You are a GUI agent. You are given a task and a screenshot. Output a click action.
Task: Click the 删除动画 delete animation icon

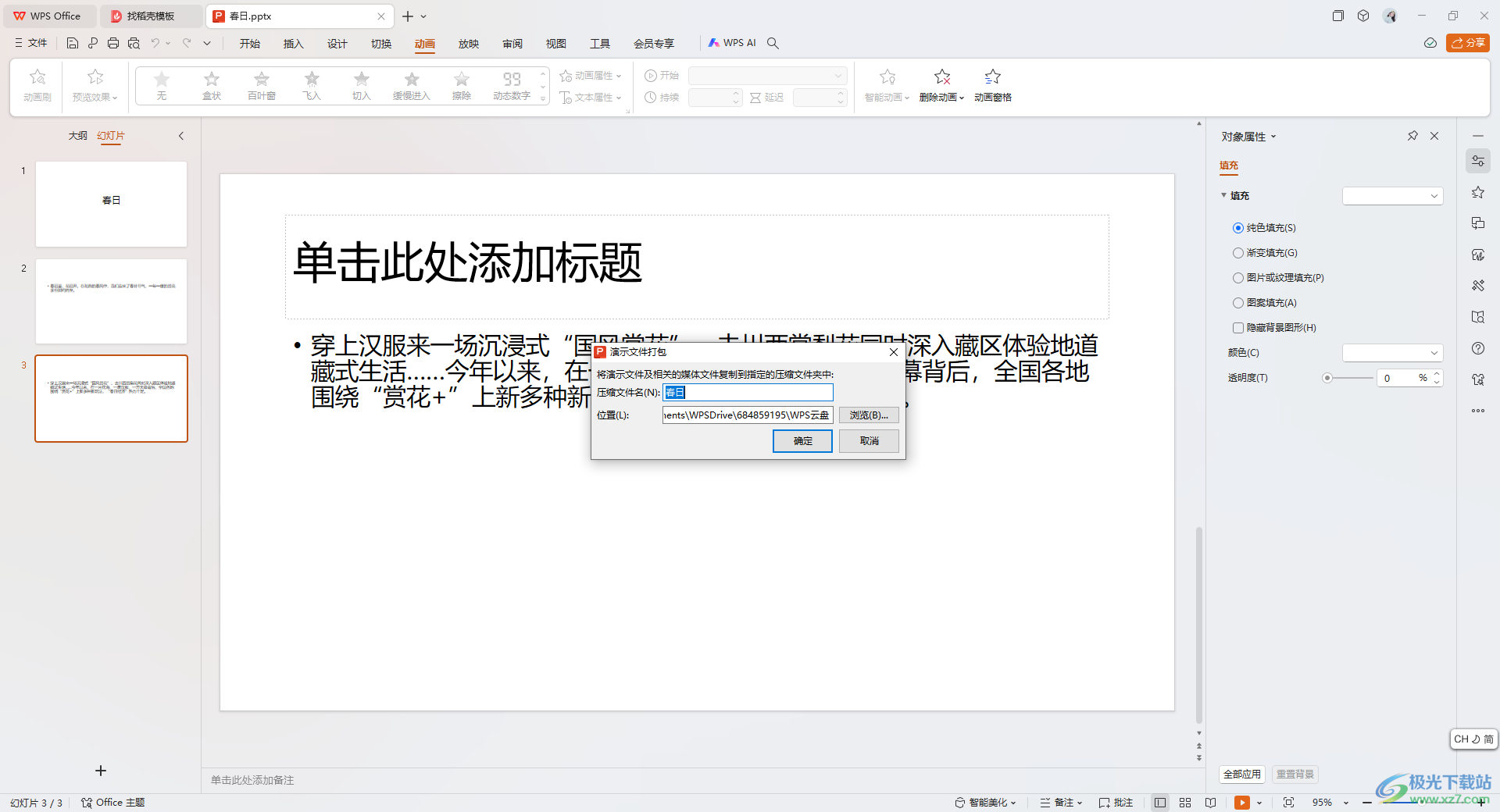pyautogui.click(x=942, y=77)
